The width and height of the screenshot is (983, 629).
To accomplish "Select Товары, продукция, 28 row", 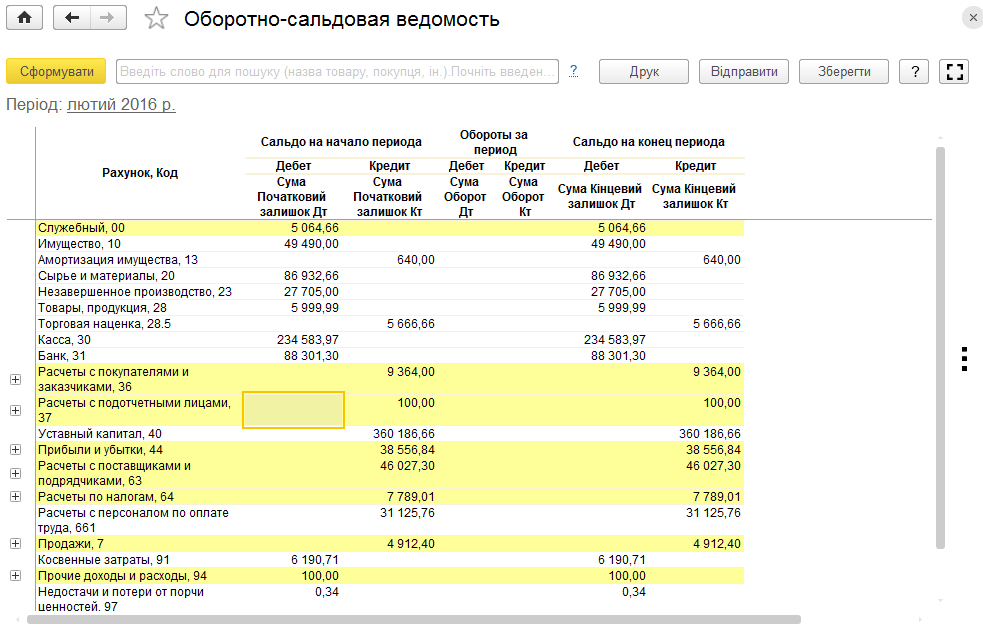I will [390, 308].
